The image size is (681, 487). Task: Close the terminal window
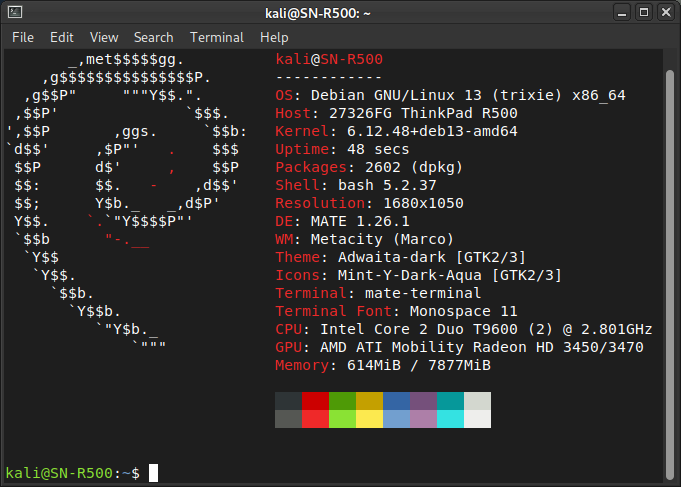665,12
